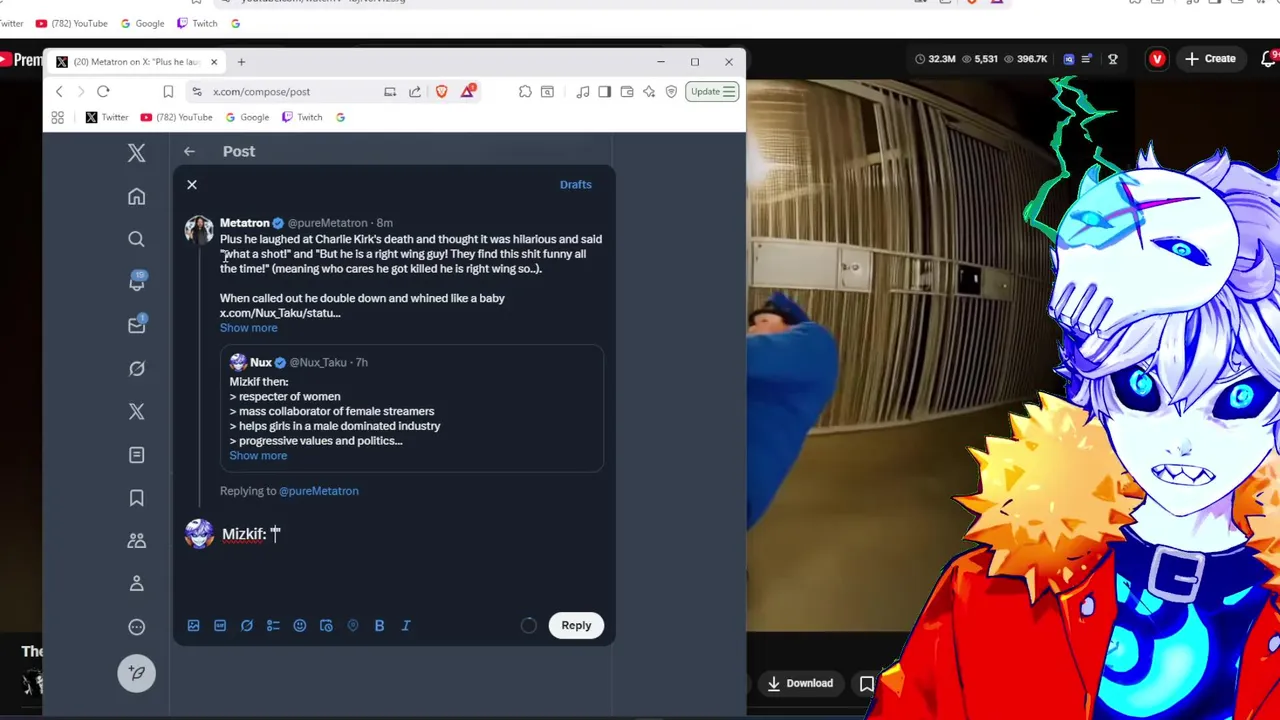Viewport: 1280px width, 720px height.
Task: Expand Metatron post with Show more
Action: point(248,328)
